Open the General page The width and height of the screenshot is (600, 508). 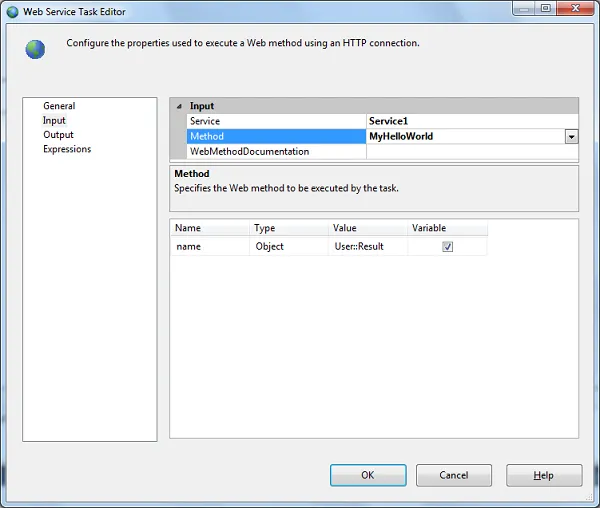[x=59, y=106]
